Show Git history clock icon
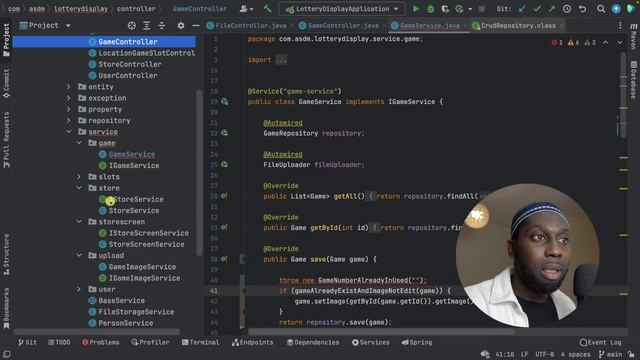Screen dimensions: 640x360 (567, 9)
